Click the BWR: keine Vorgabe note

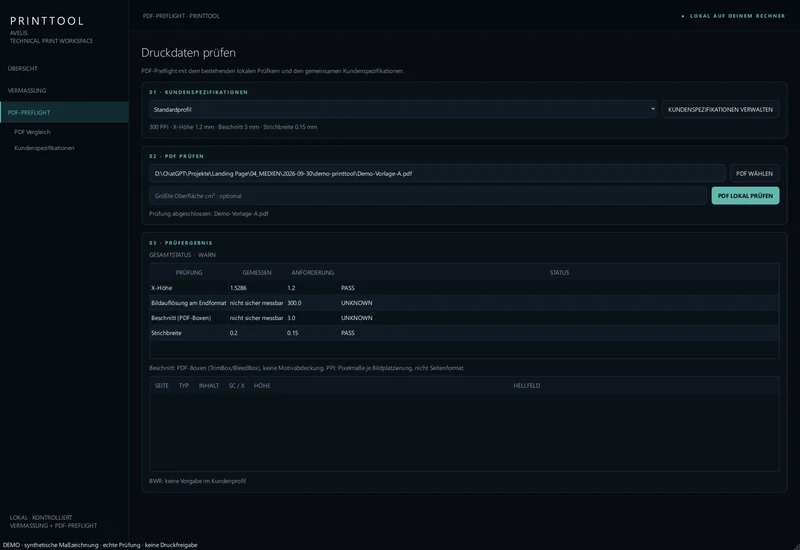coord(197,481)
